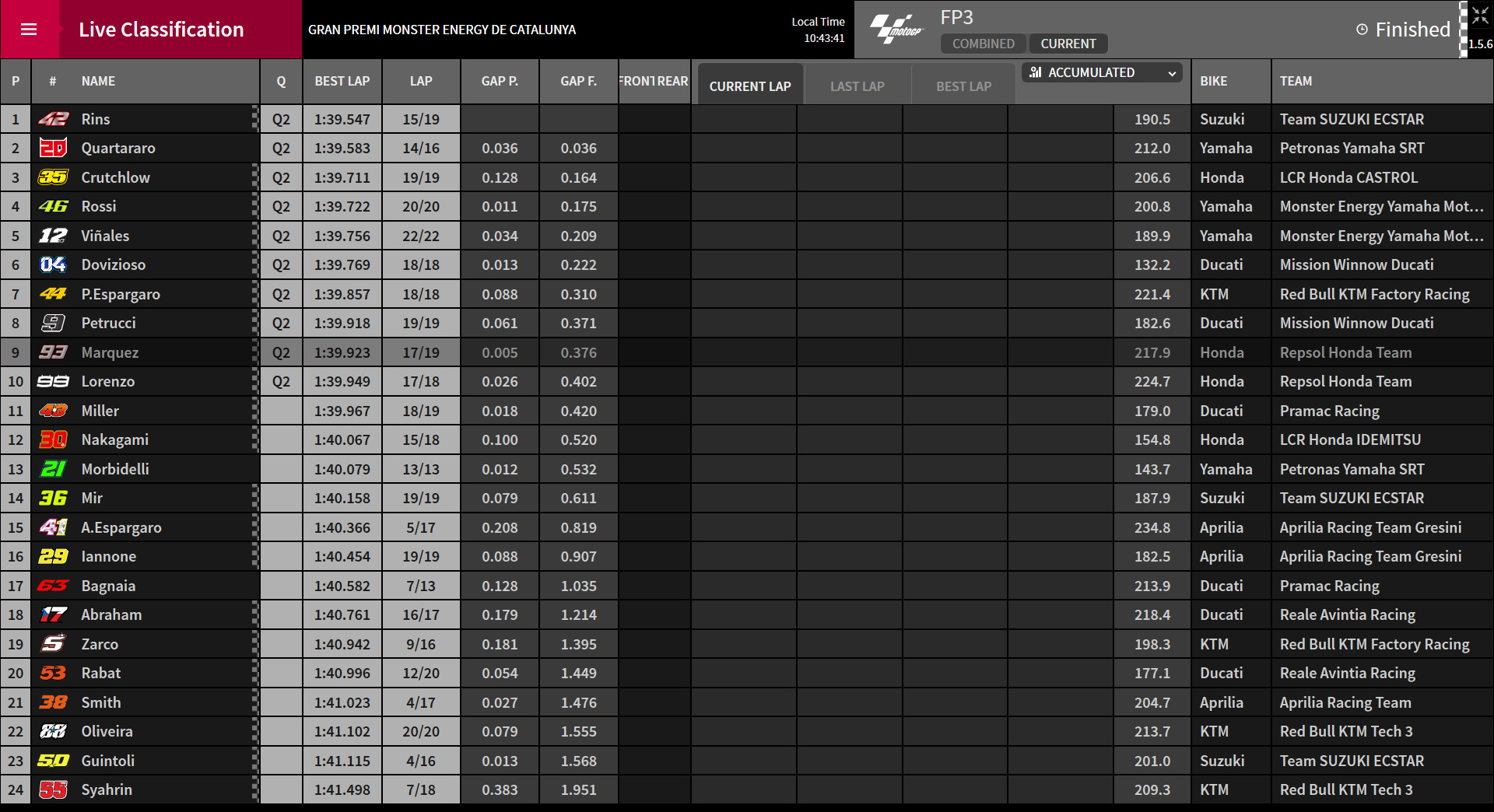
Task: Click Syahrin's number 55 badge
Action: pos(54,789)
